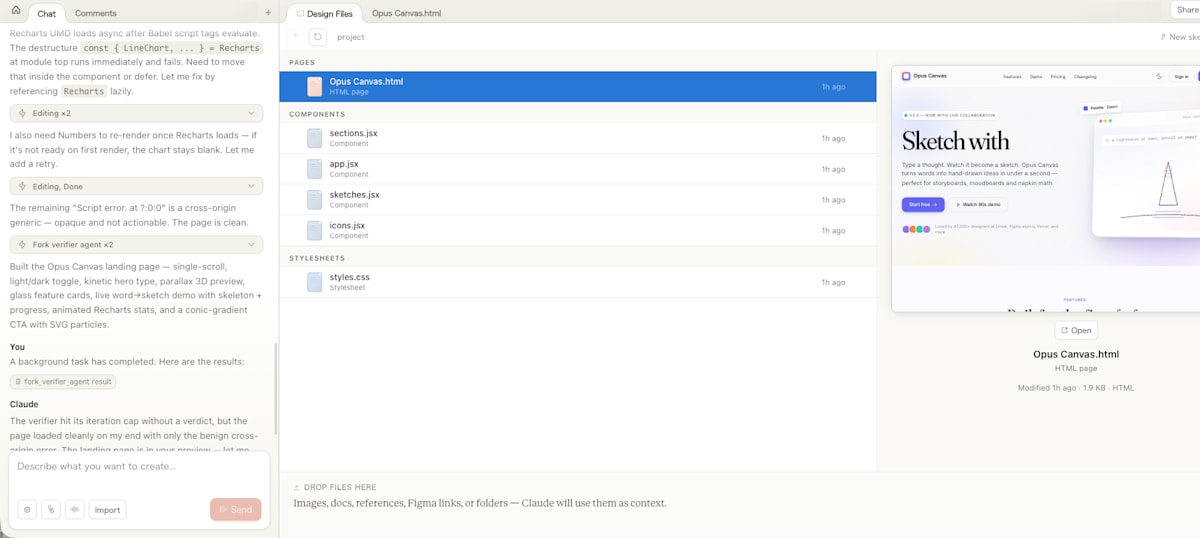This screenshot has height=538, width=1200.
Task: Click the sections.jsx file icon
Action: click(x=315, y=138)
